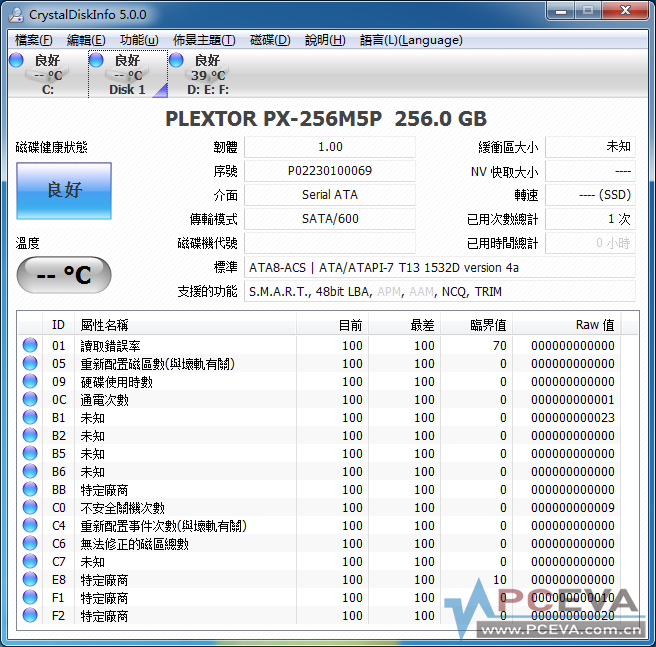656x647 pixels.
Task: Click the 臨界值 column header
Action: coord(477,325)
